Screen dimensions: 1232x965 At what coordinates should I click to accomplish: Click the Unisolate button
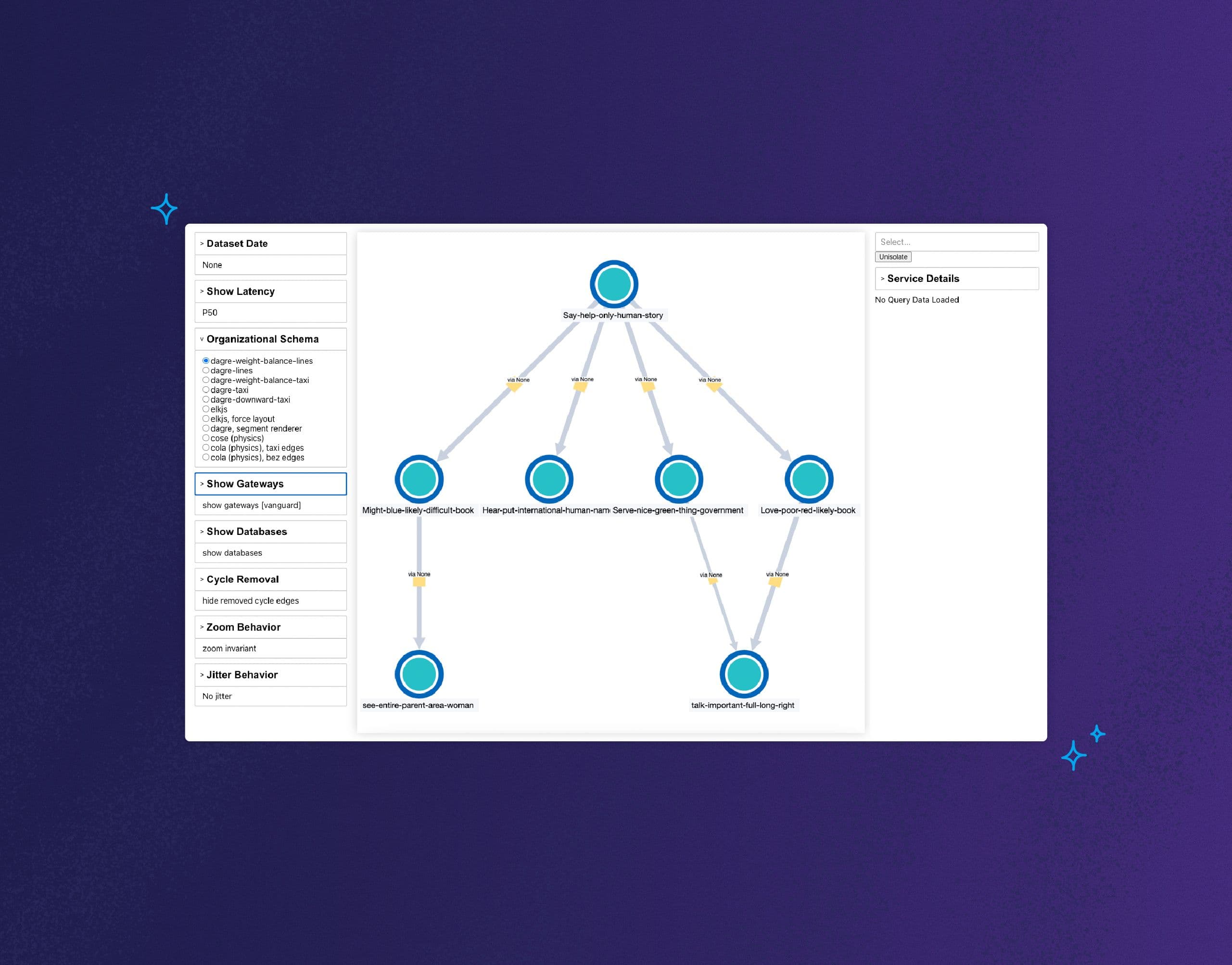(893, 256)
